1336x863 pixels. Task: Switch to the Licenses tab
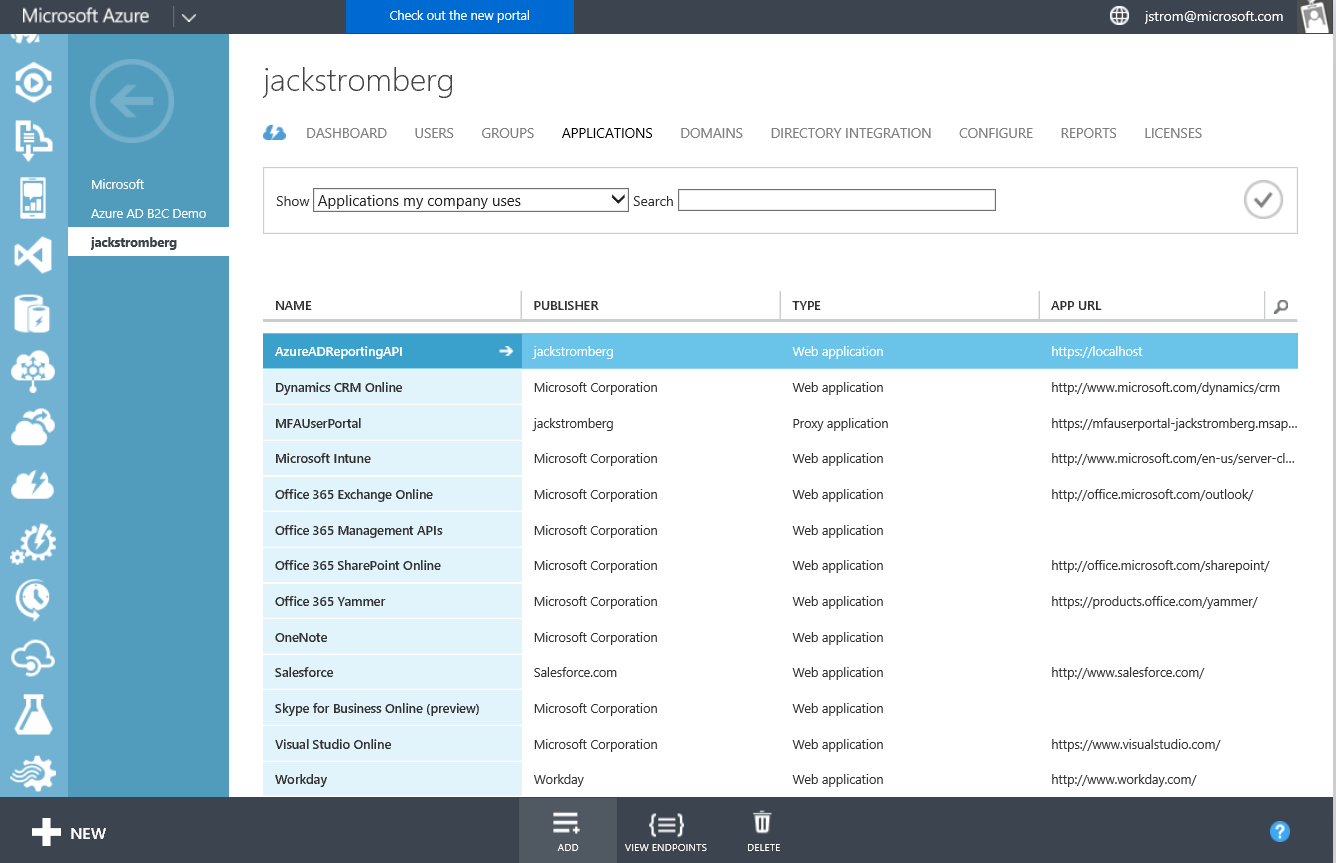pyautogui.click(x=1173, y=133)
